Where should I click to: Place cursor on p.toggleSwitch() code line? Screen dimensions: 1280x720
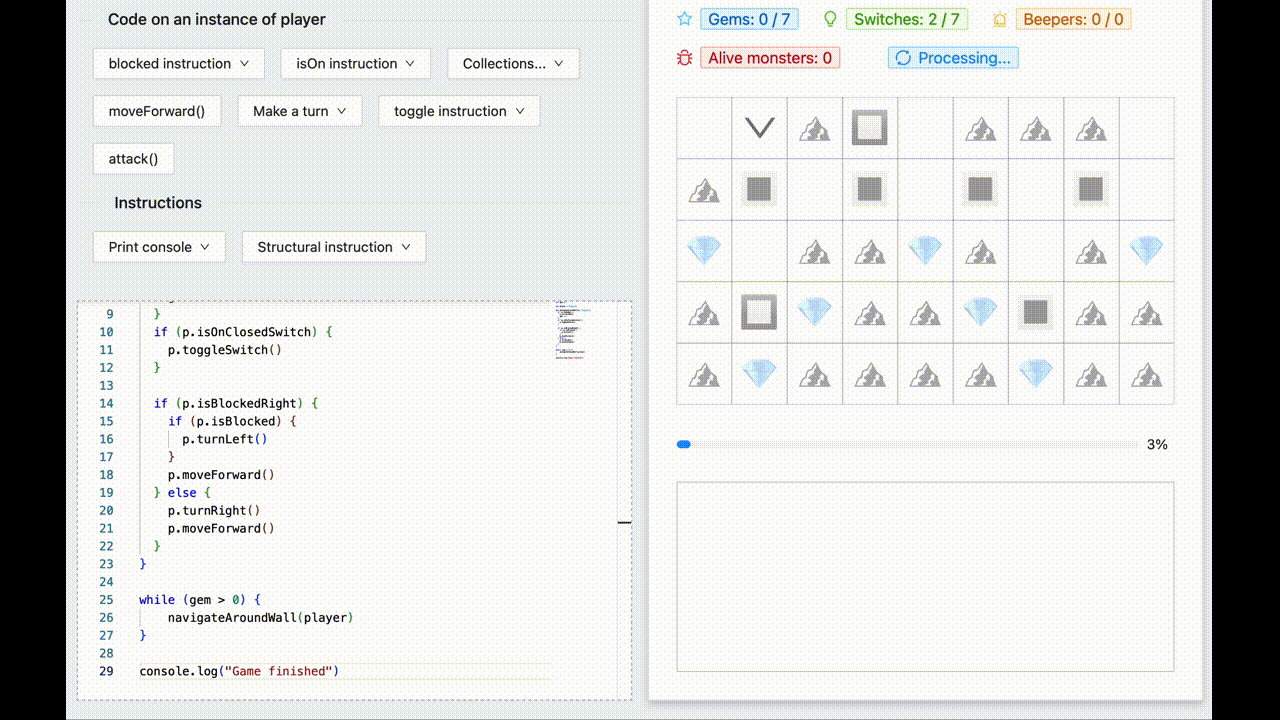(224, 350)
